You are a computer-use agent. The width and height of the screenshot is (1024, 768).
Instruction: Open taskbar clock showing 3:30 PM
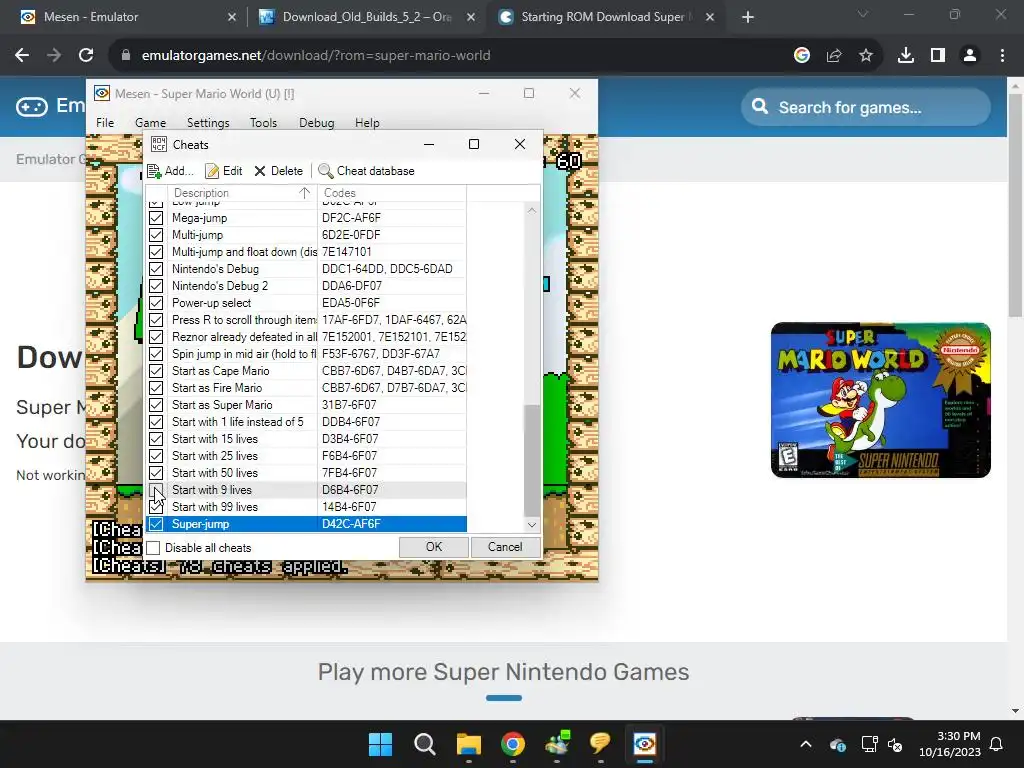pos(950,744)
